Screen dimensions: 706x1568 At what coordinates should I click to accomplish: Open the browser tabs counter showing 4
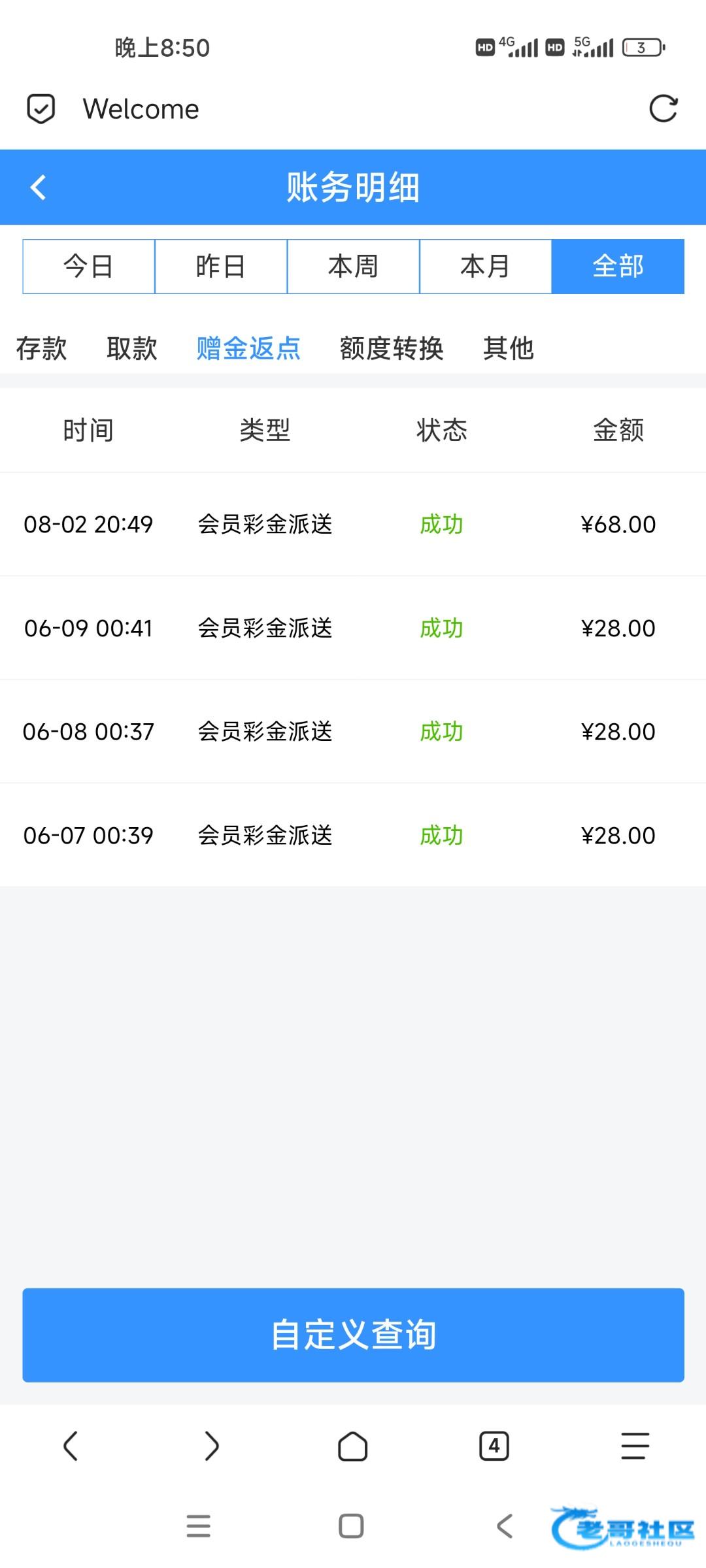(494, 1446)
